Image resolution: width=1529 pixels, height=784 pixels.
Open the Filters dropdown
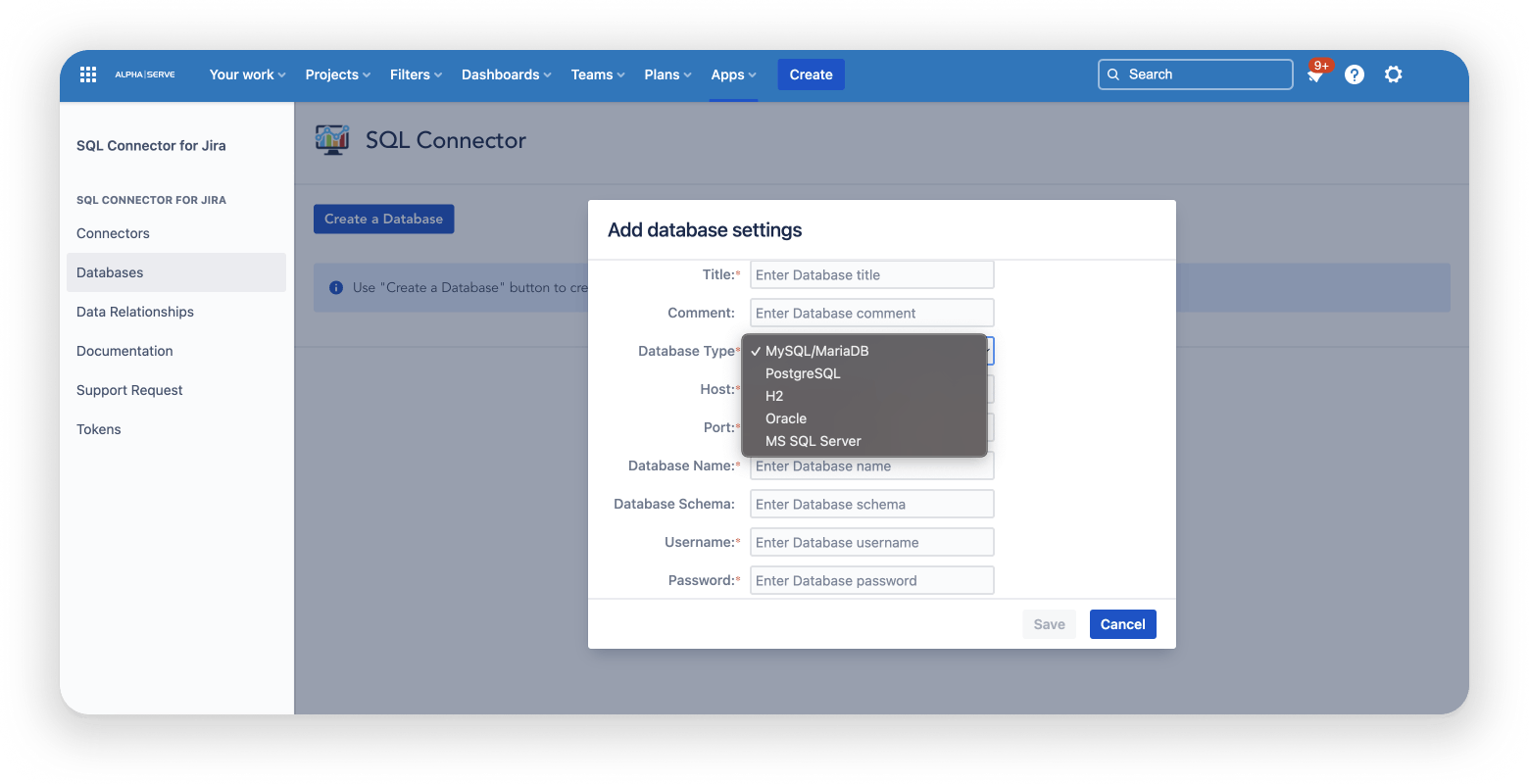tap(415, 73)
